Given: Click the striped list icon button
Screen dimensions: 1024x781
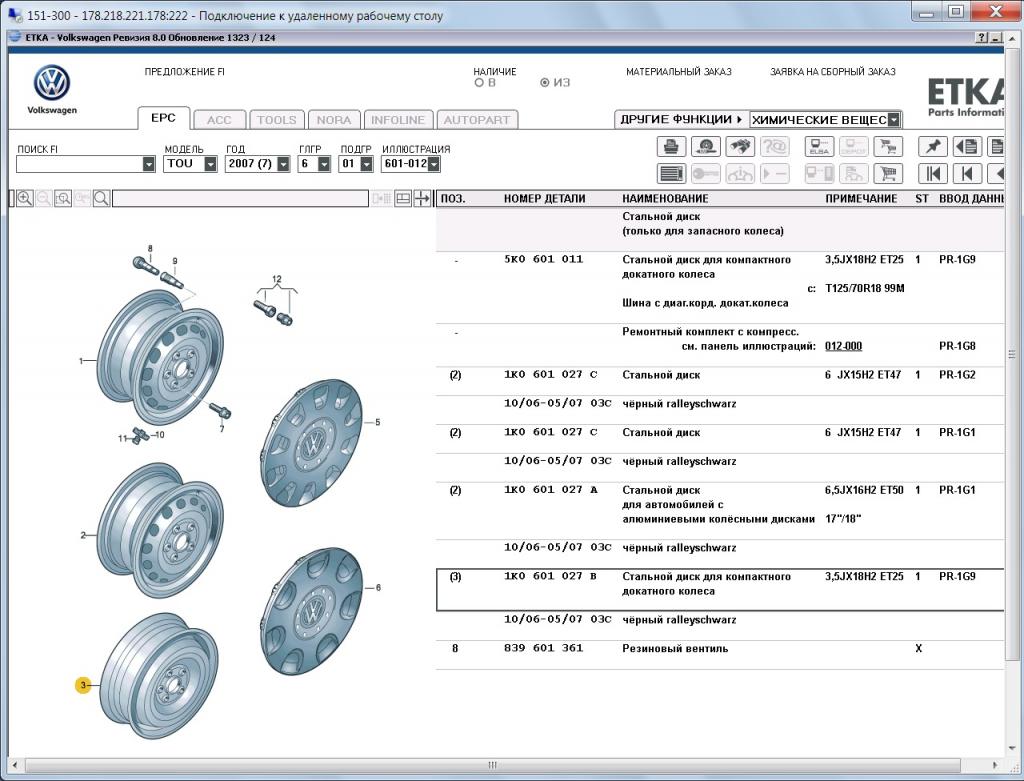Looking at the screenshot, I should (x=671, y=174).
